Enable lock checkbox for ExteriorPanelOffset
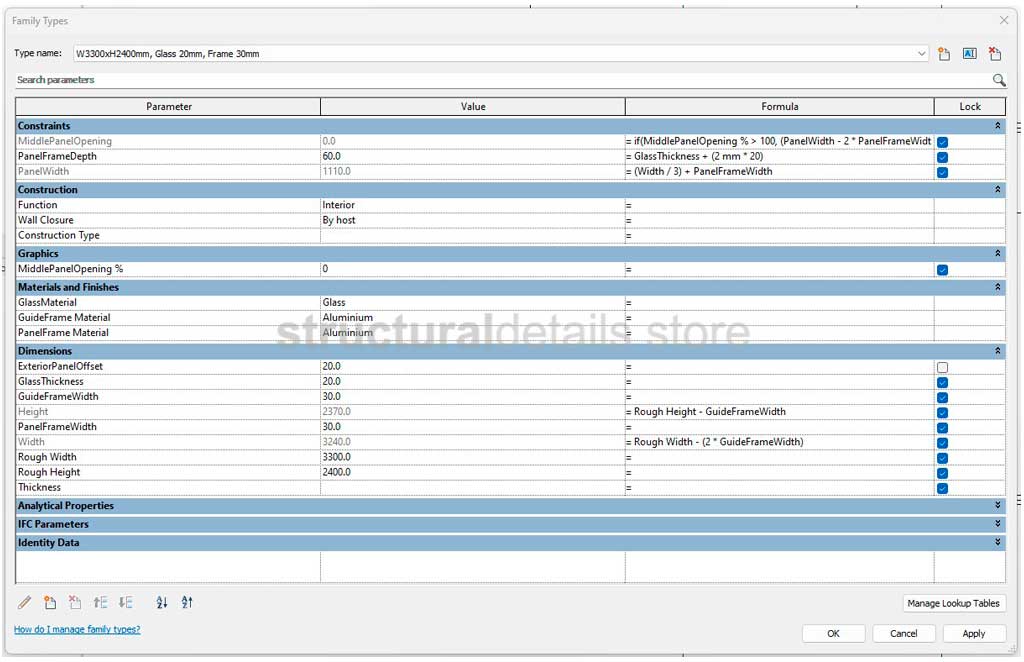 [942, 367]
